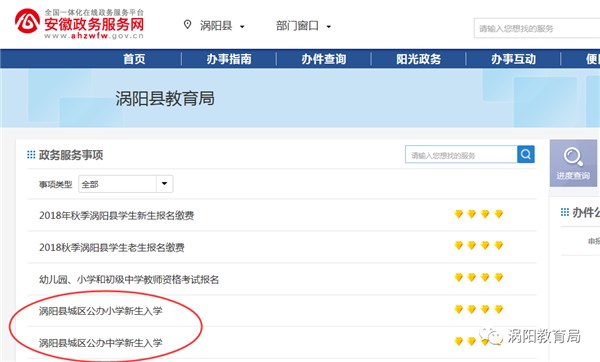Open the 涡阳县 region dropdown

point(222,26)
